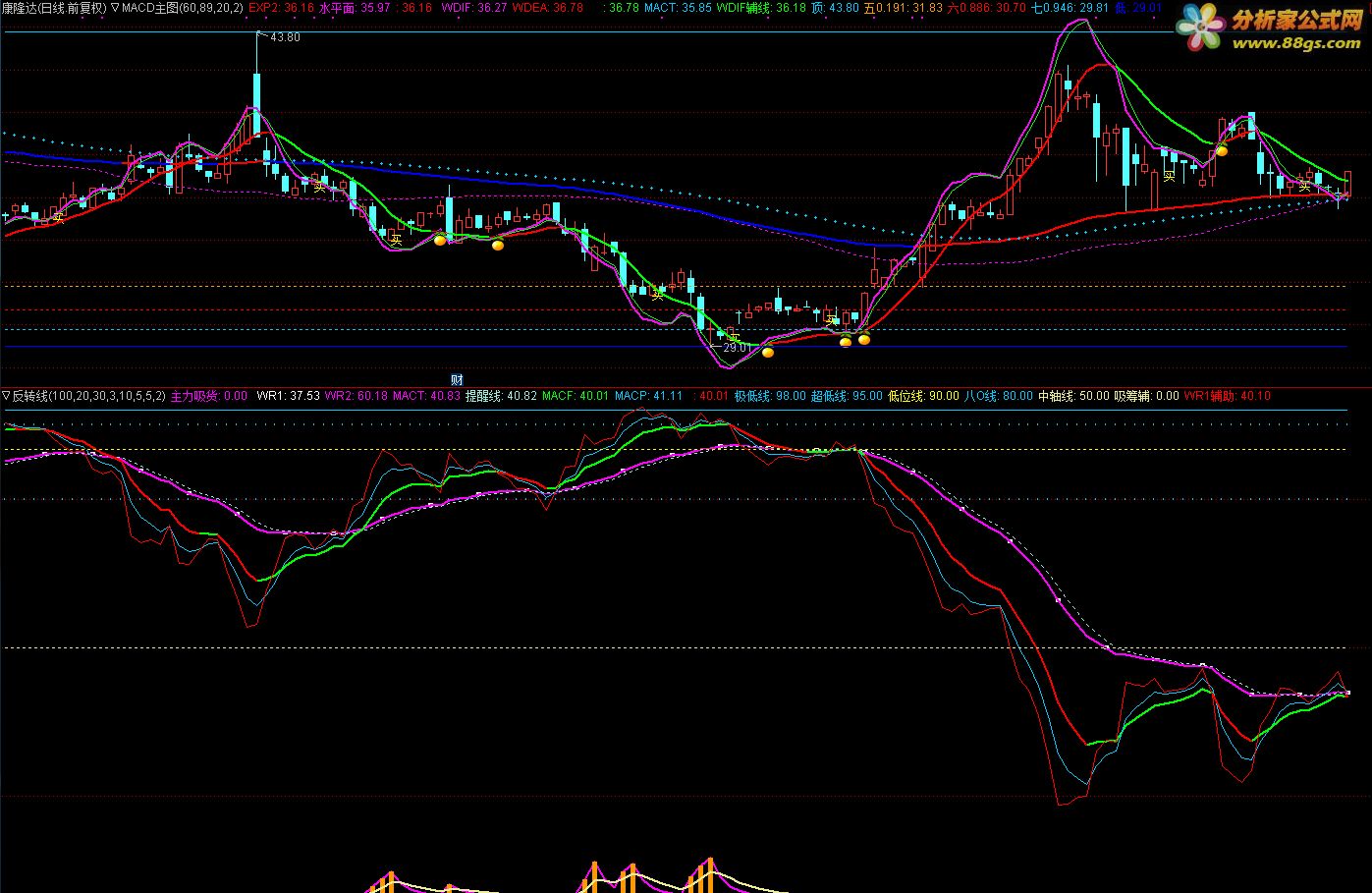
Task: Click the 水平面: 35.97 label
Action: [354, 7]
